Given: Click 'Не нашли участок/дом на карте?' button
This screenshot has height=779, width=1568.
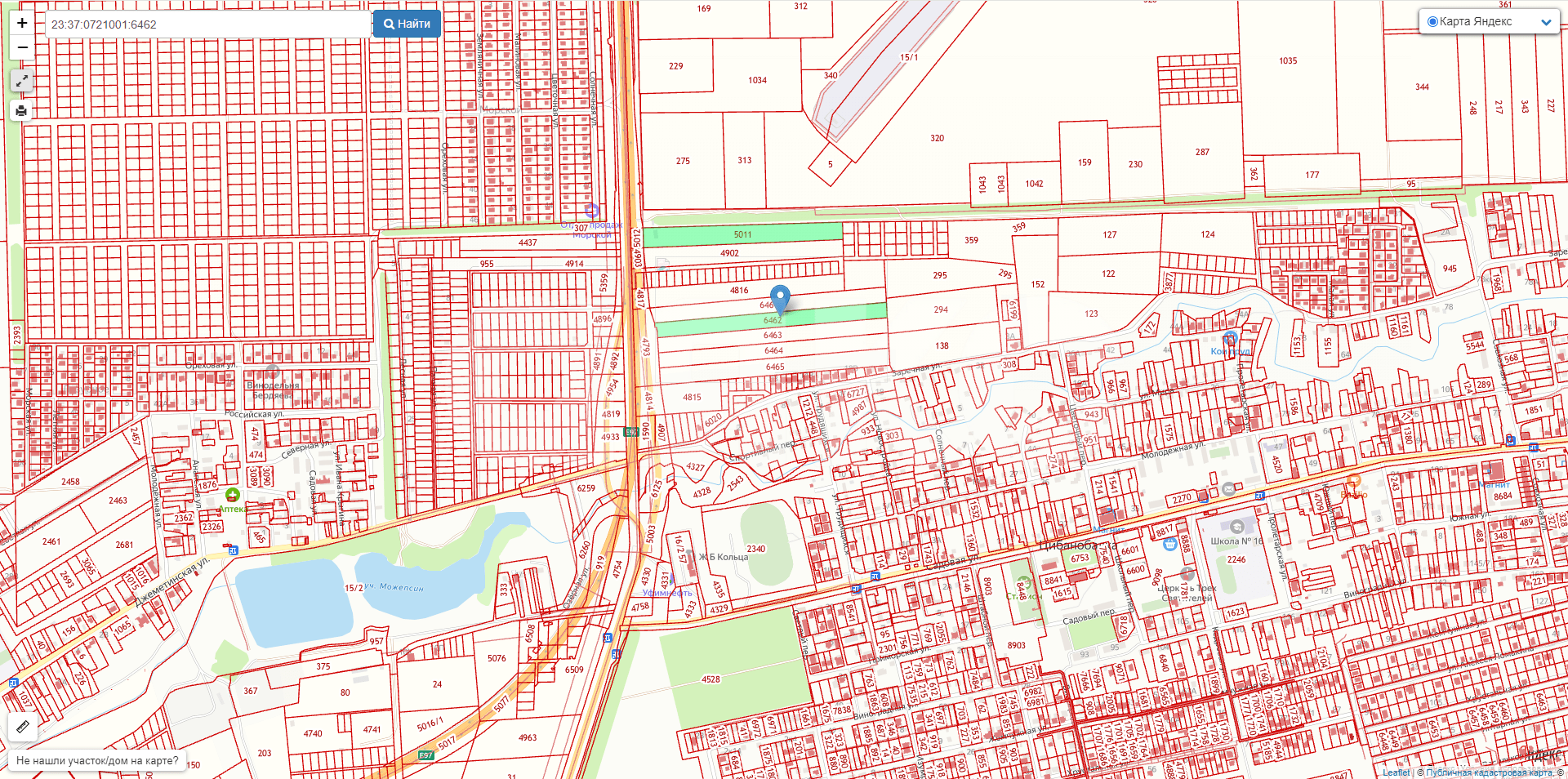Looking at the screenshot, I should (97, 760).
